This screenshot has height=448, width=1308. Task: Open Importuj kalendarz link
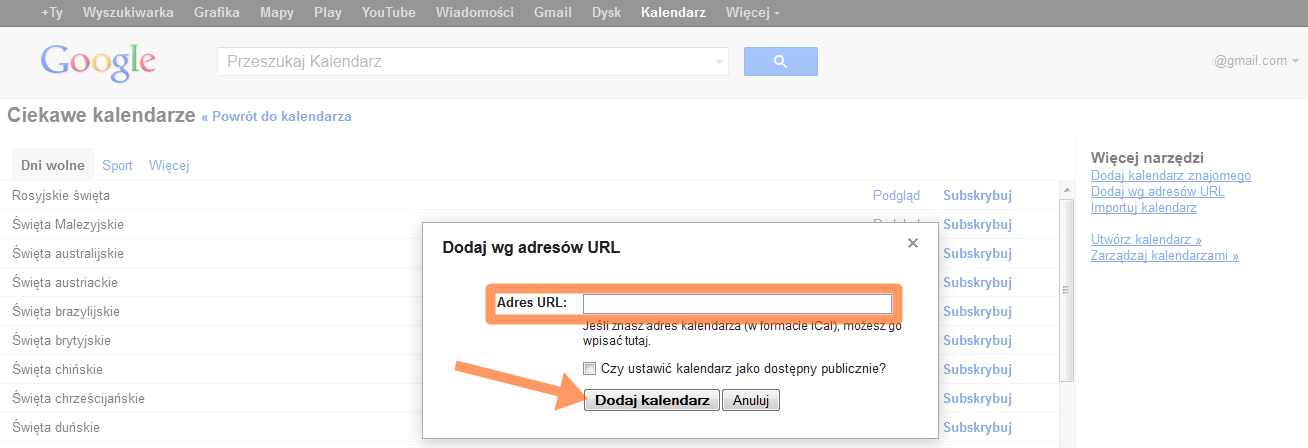click(x=1143, y=208)
